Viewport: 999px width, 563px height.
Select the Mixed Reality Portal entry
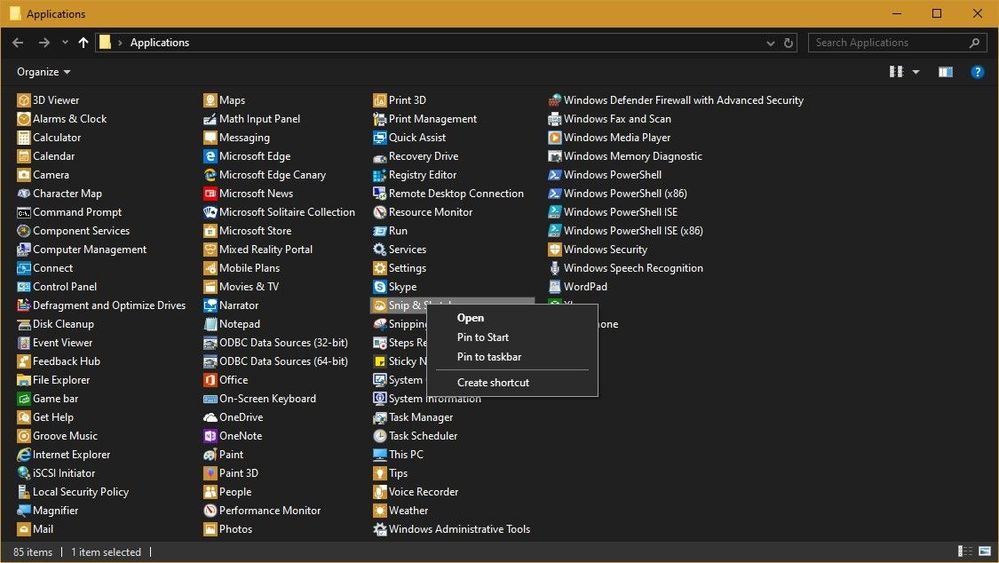coord(259,250)
